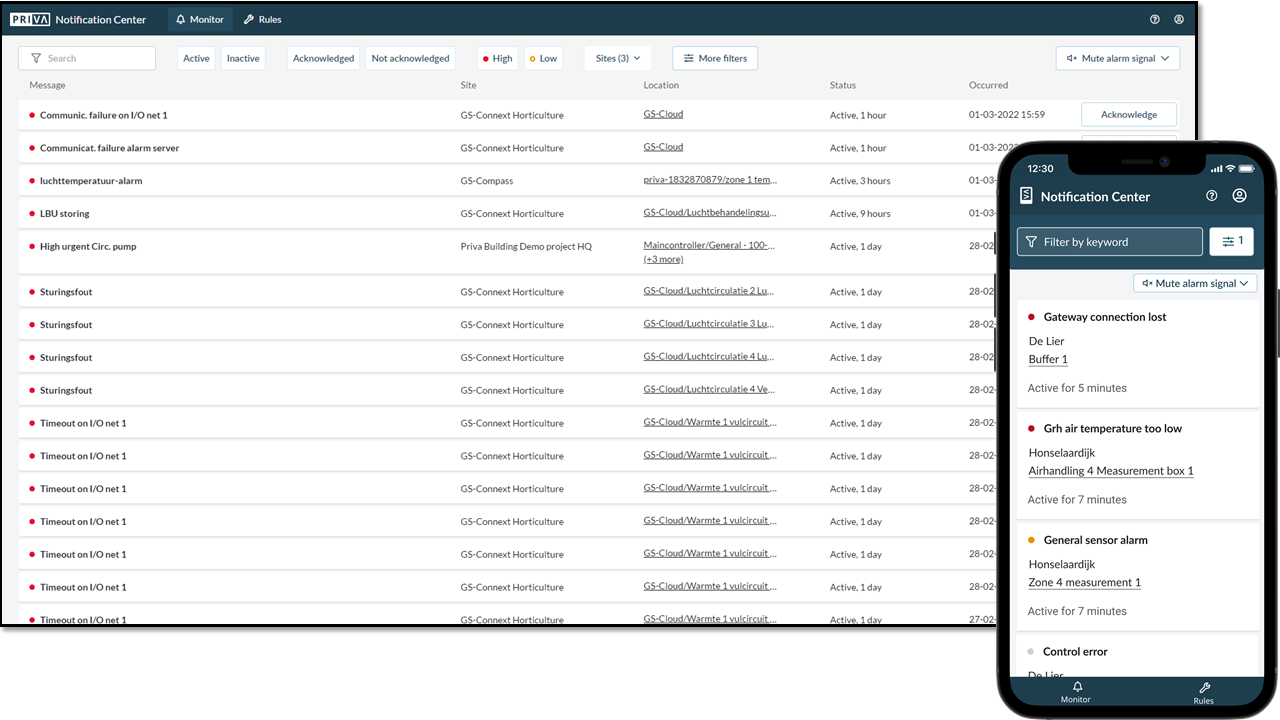The height and width of the screenshot is (720, 1280).
Task: Tap Filter by keyword field on phone
Action: 1110,241
